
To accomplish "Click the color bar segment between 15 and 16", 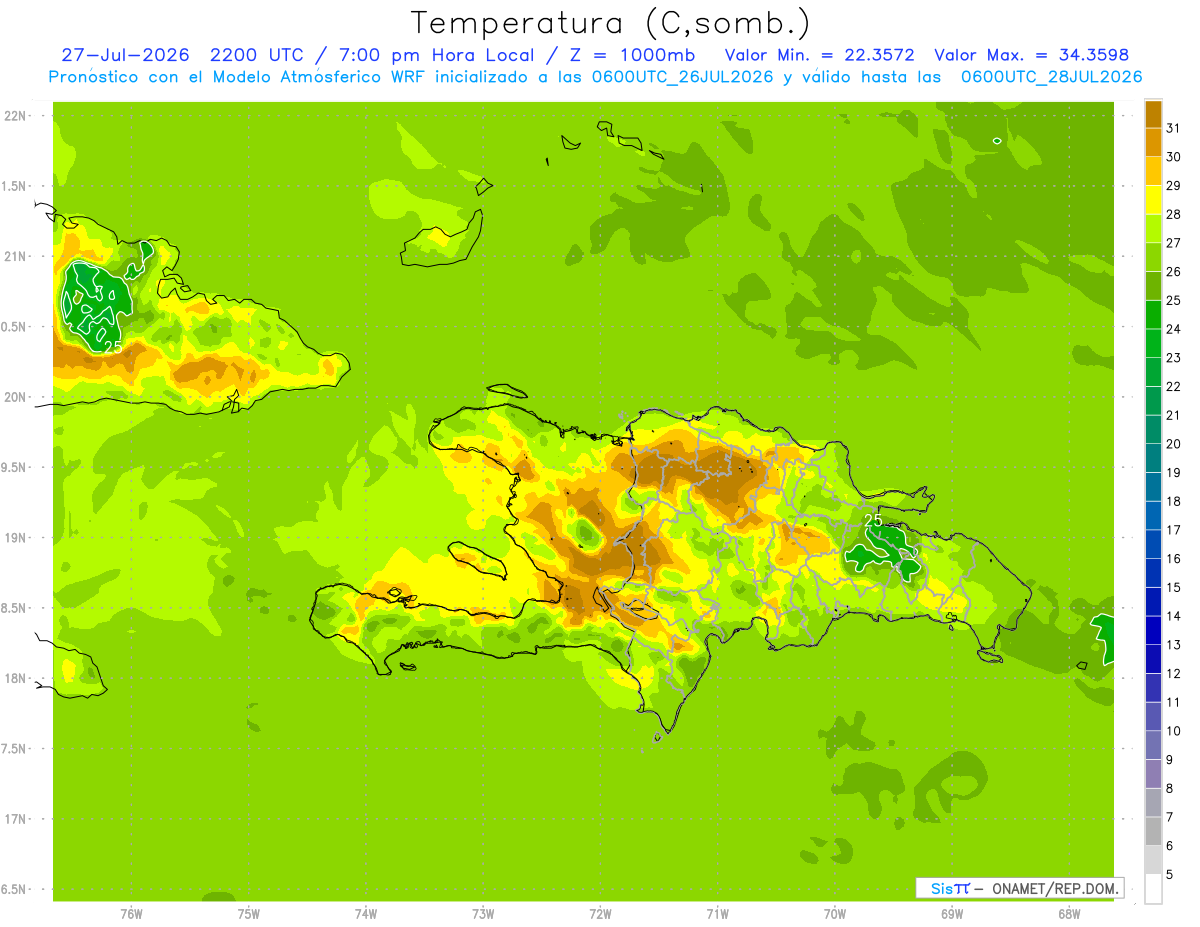I will pyautogui.click(x=1153, y=573).
